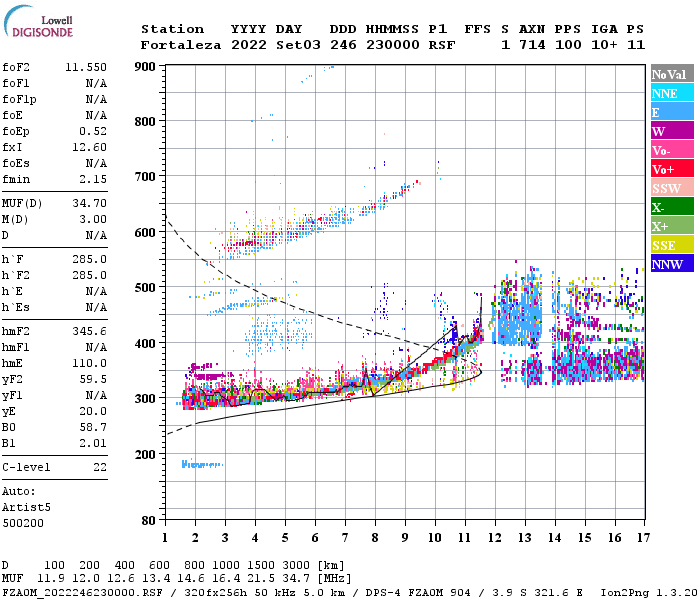
Task: Click the B1 value 2.01
Action: tap(93, 444)
